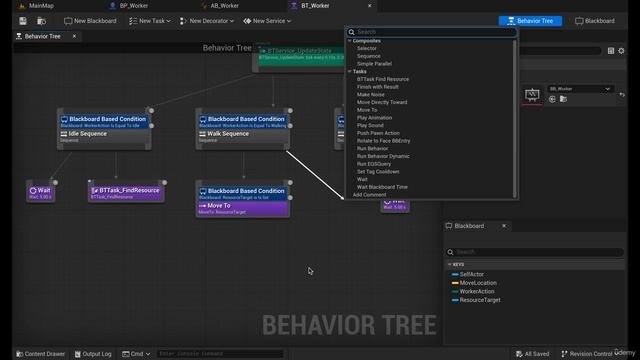Select the Walk Sequence node
Screen dimensions: 640x360
(x=243, y=136)
